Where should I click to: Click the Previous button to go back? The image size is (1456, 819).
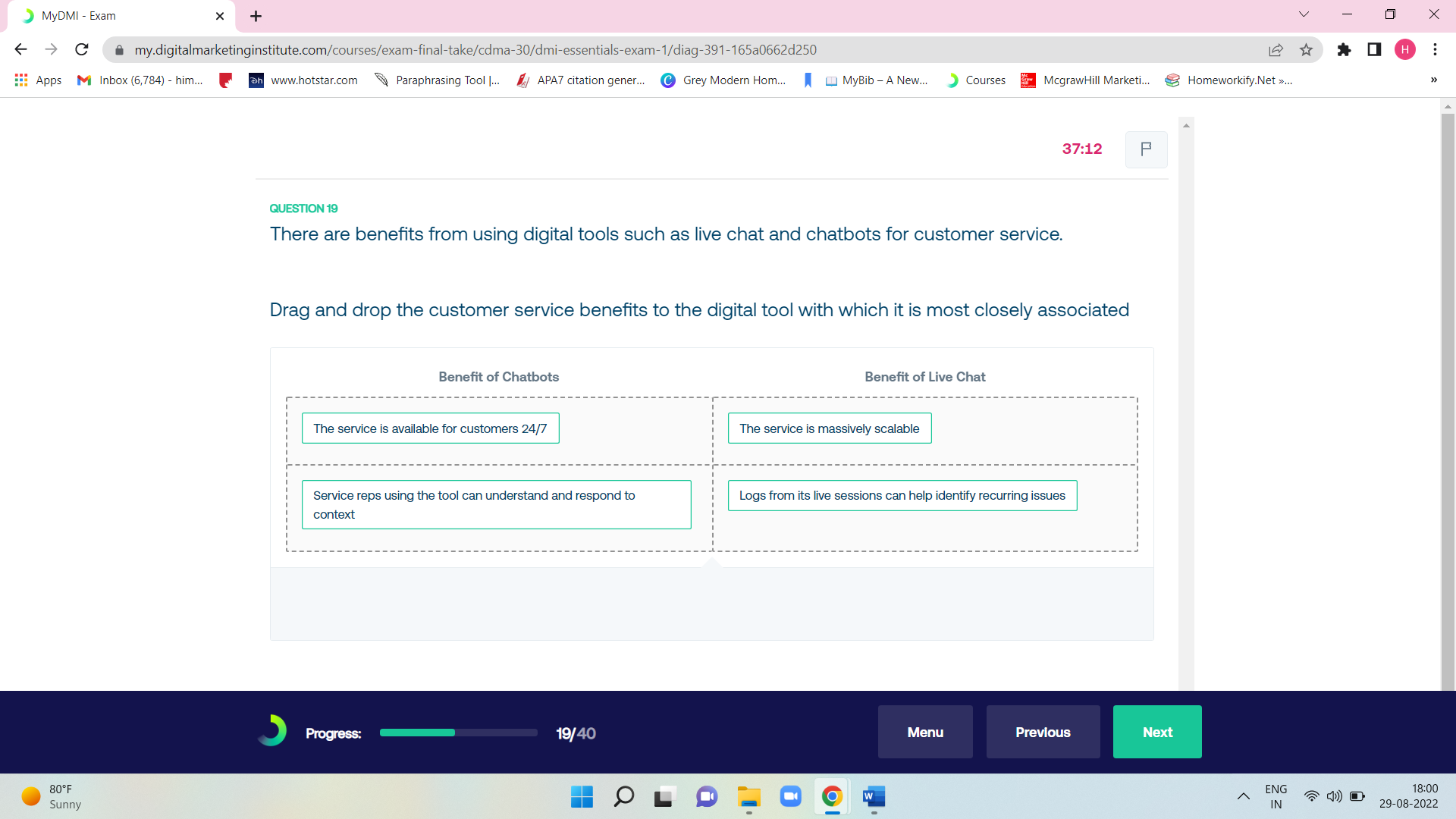tap(1043, 732)
